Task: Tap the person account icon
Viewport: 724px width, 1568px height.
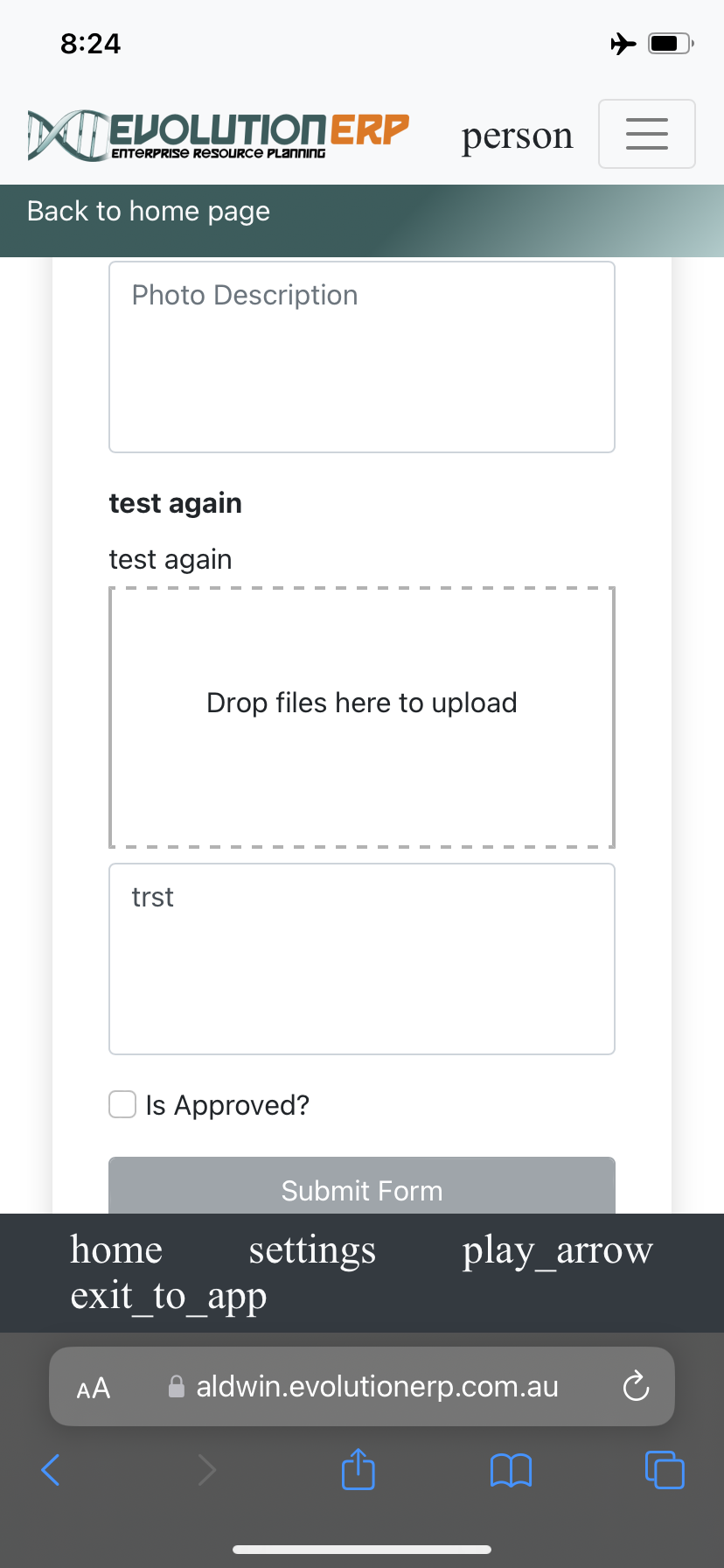Action: pyautogui.click(x=517, y=136)
